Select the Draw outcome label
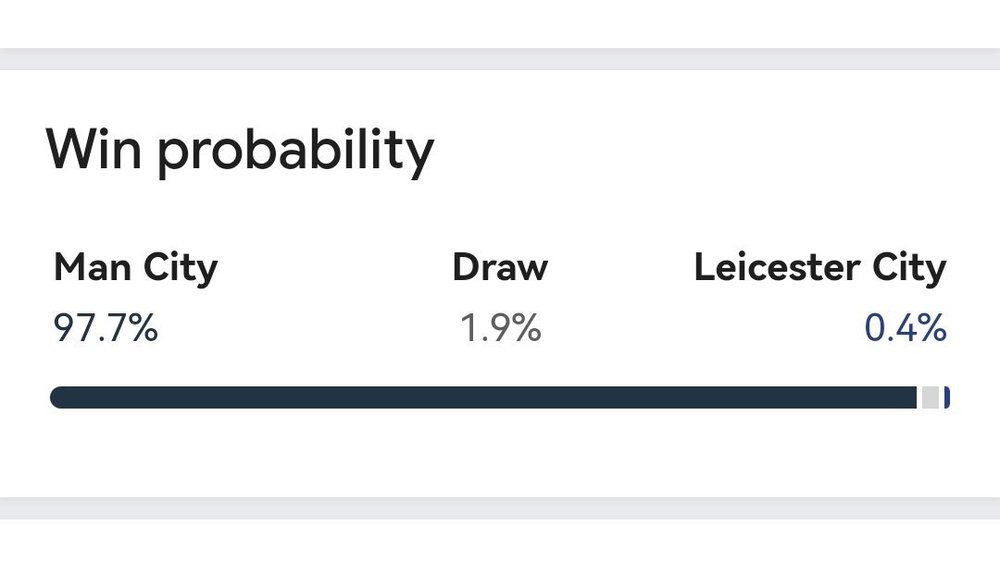The width and height of the screenshot is (1000, 562). point(500,267)
